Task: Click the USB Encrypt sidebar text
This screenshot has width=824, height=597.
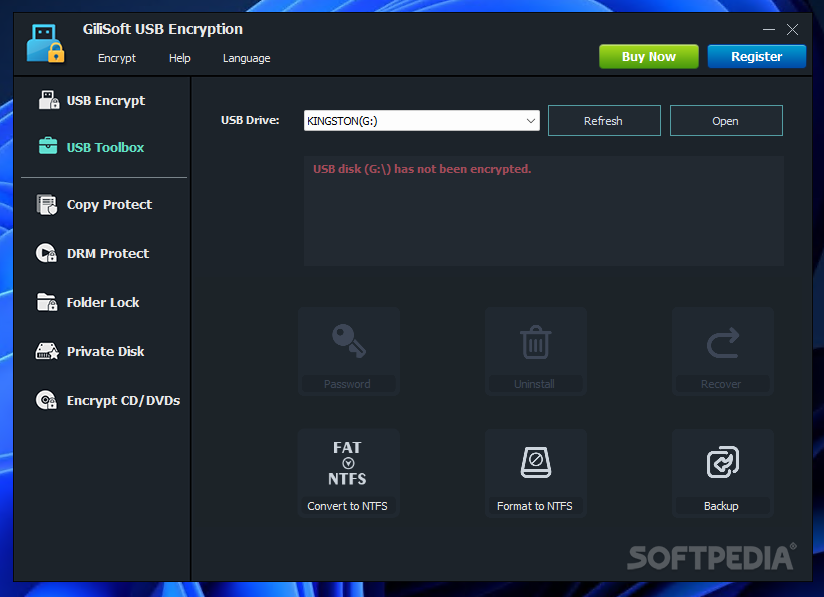Action: click(x=106, y=100)
